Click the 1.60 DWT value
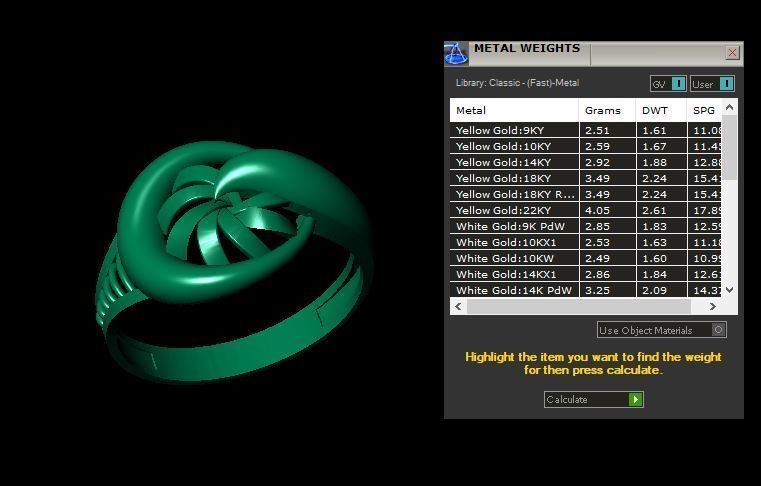The height and width of the screenshot is (486, 761). tap(654, 258)
